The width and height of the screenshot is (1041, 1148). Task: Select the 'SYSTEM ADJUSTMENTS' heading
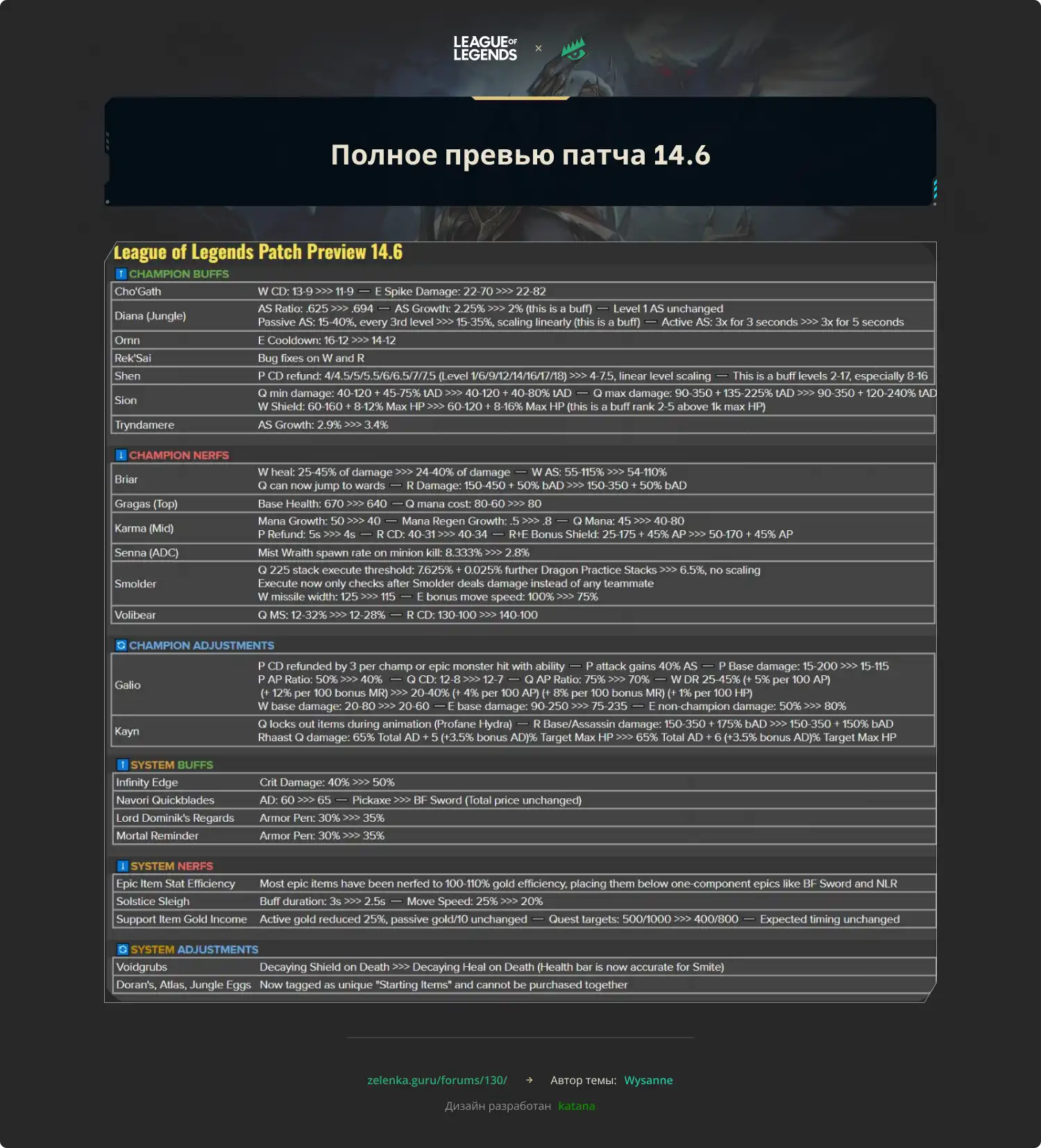click(194, 949)
